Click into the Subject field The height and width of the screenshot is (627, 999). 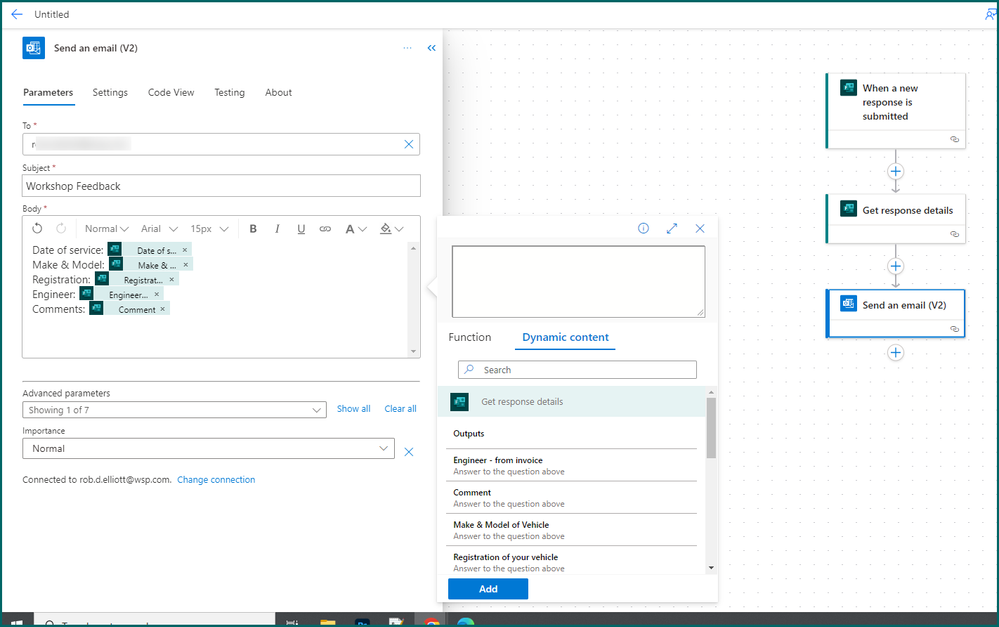pos(221,186)
